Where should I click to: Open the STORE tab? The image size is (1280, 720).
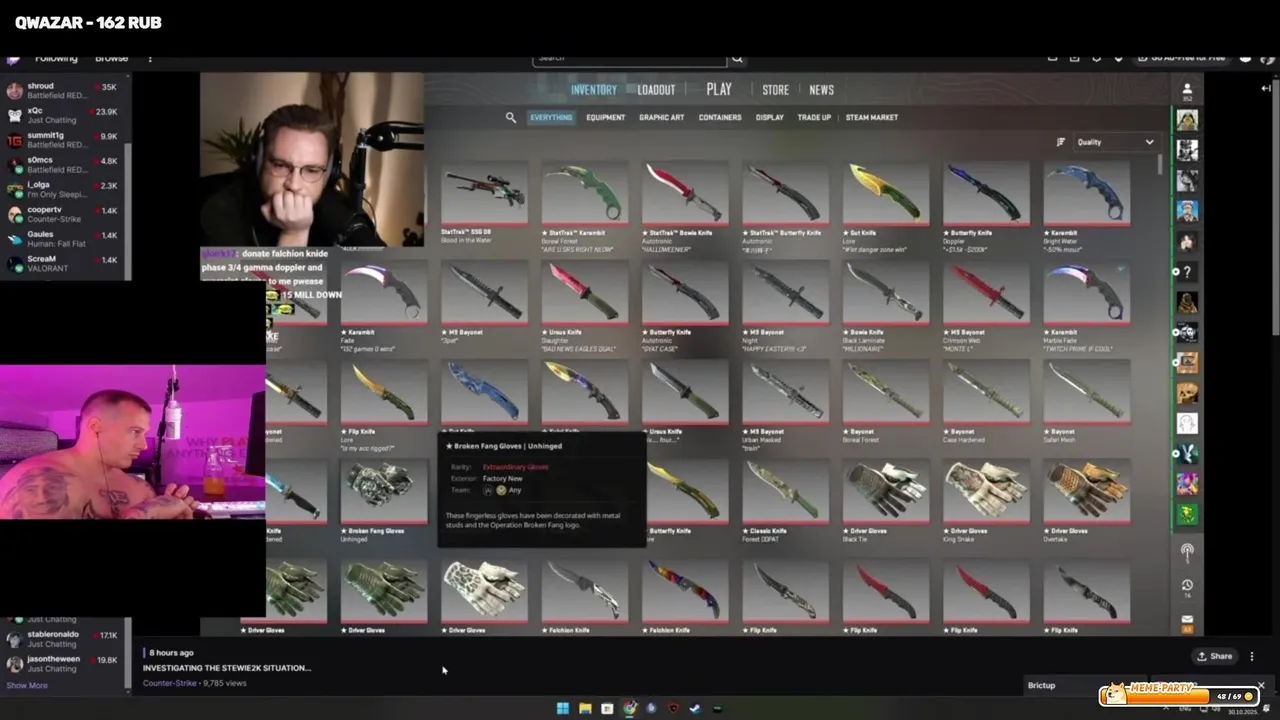coord(775,90)
